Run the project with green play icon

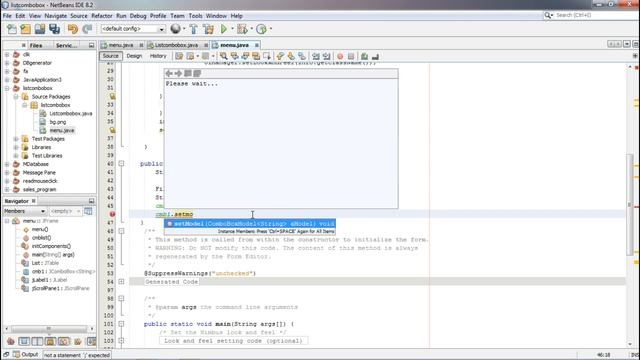pyautogui.click(x=224, y=29)
